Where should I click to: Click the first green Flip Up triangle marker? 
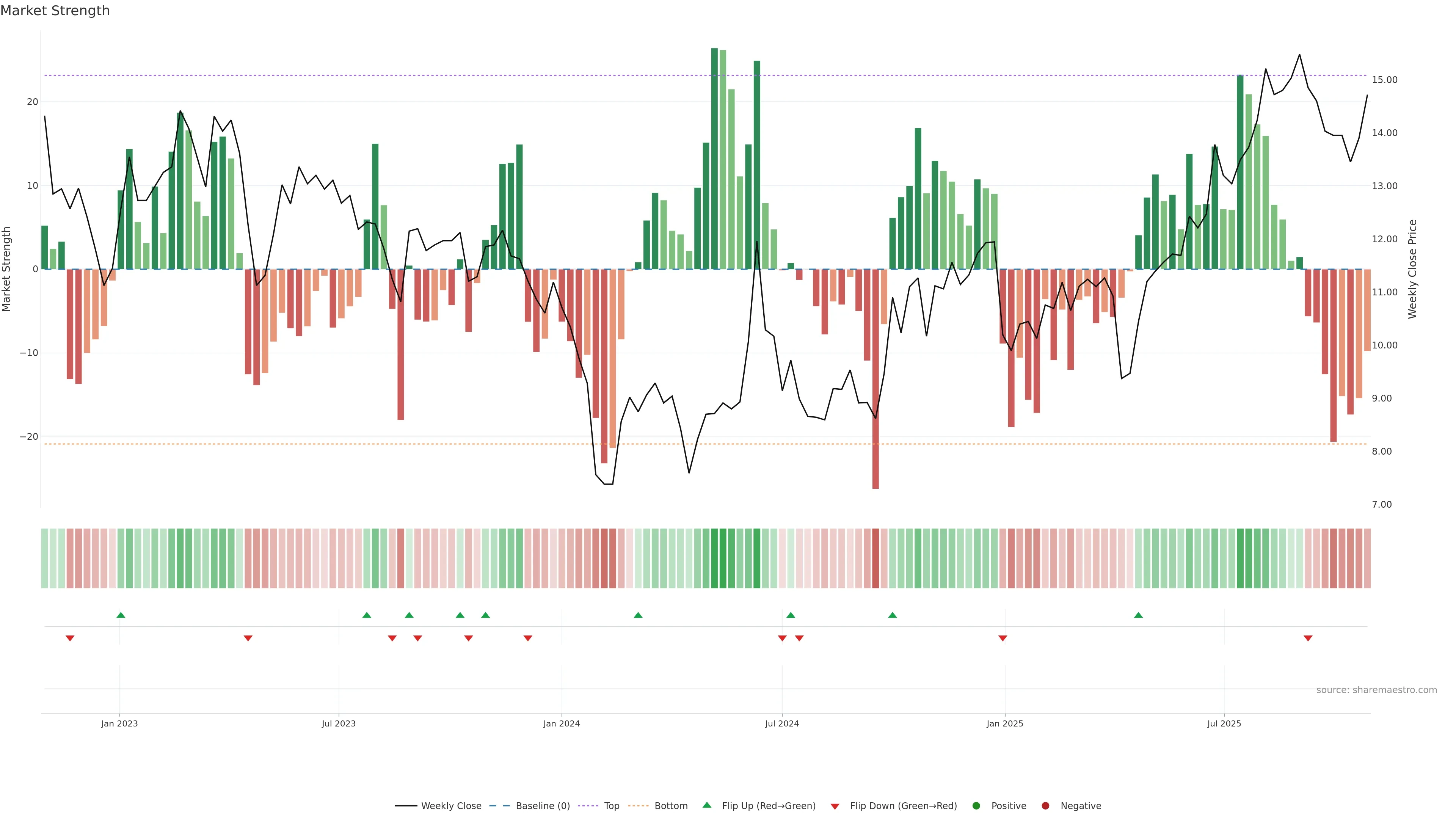(x=121, y=615)
